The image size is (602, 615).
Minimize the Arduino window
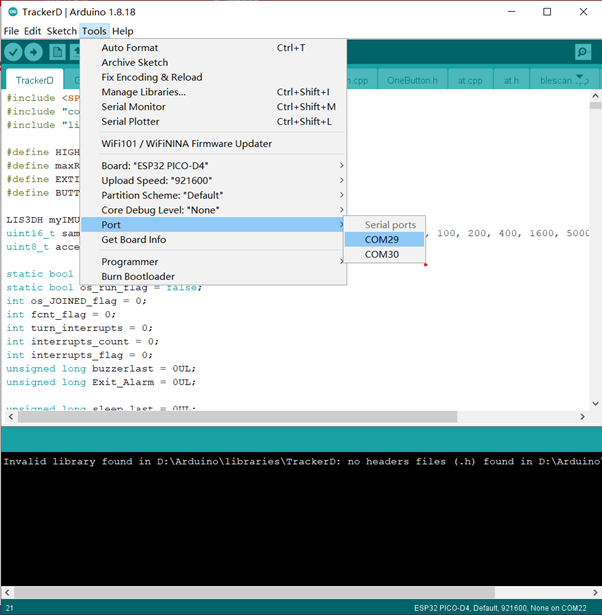(511, 12)
